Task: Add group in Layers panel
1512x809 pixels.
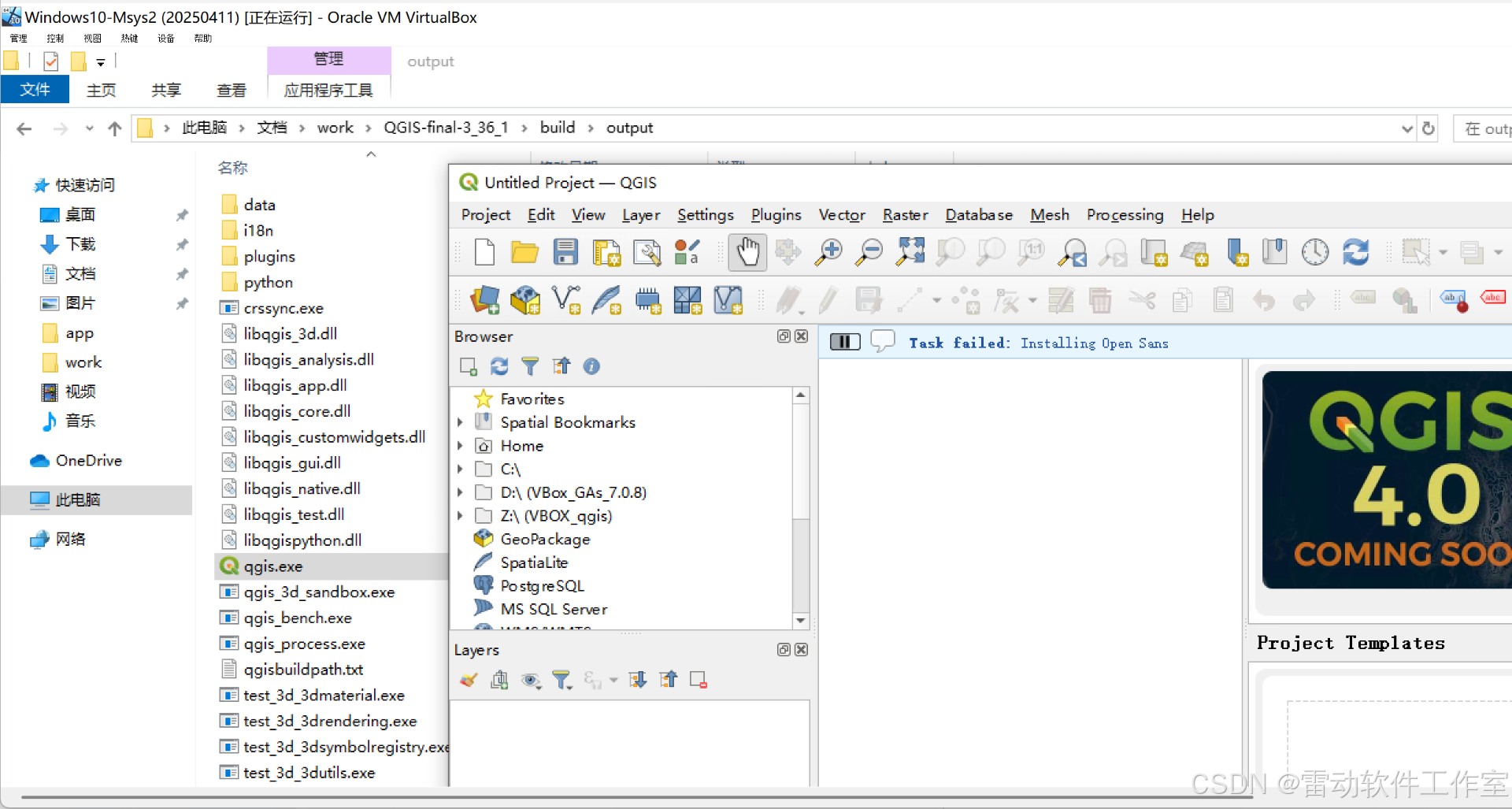Action: 499,680
